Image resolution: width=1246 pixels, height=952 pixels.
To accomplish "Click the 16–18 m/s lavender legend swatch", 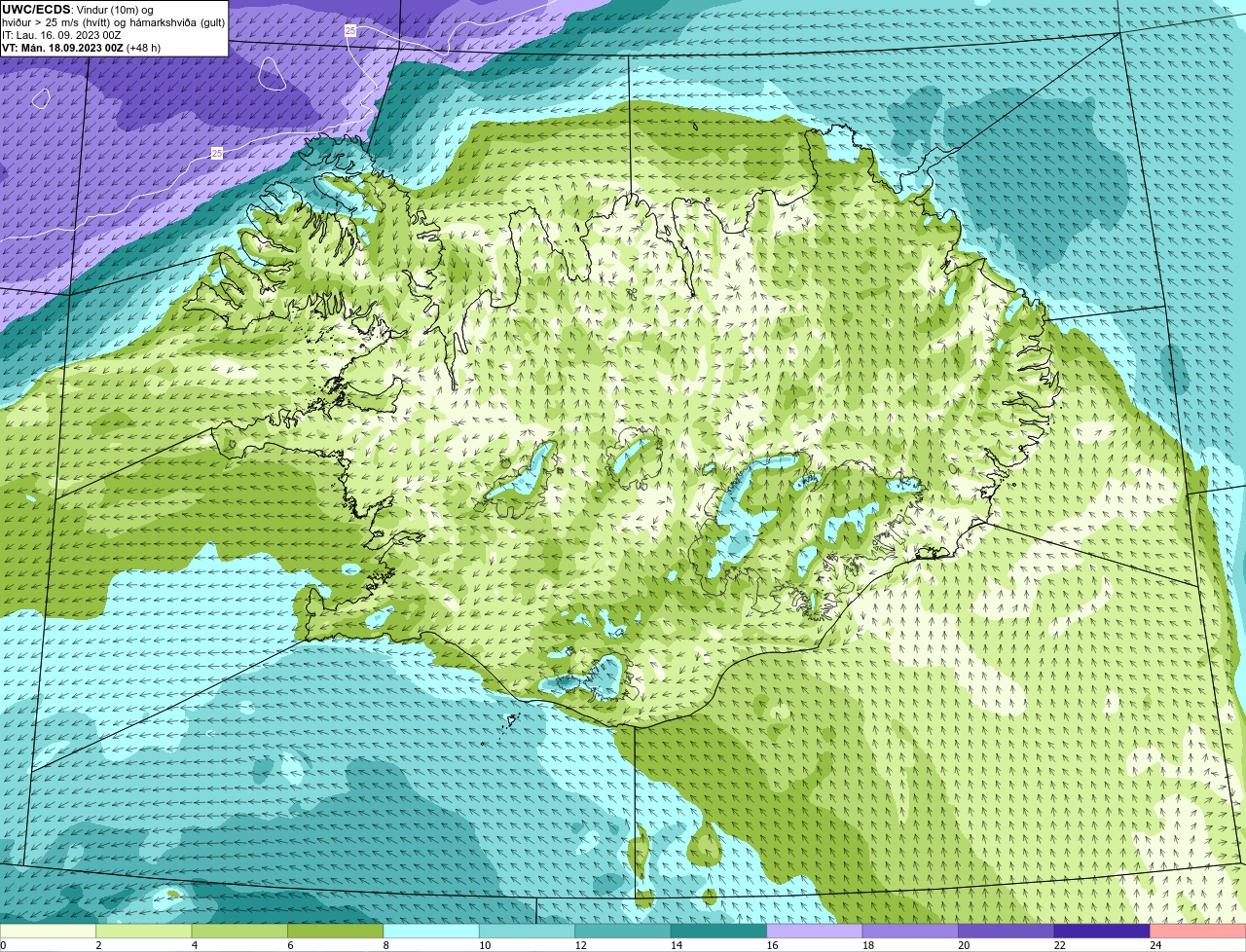I will 815,932.
